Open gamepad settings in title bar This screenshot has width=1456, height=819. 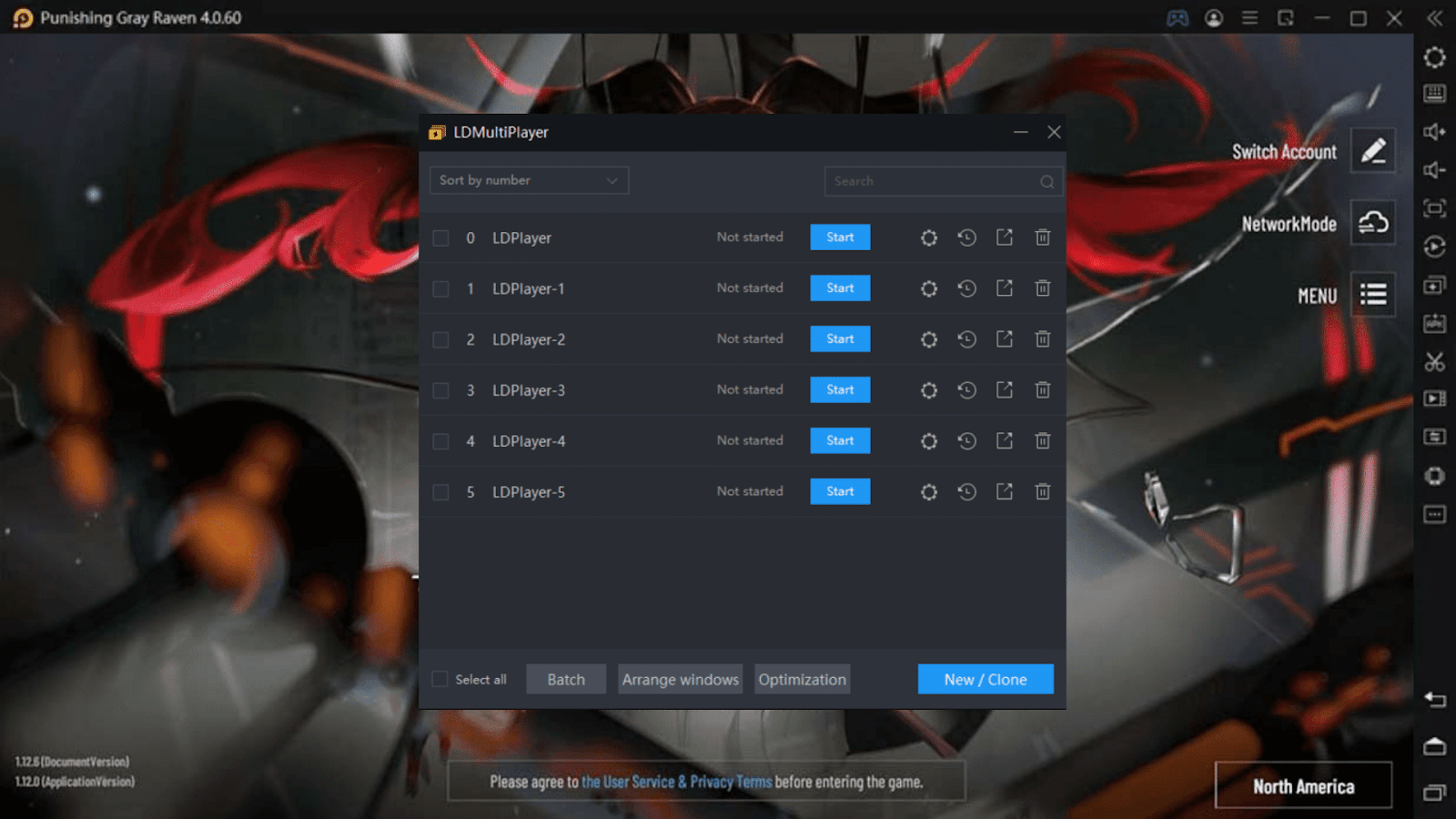(1178, 18)
